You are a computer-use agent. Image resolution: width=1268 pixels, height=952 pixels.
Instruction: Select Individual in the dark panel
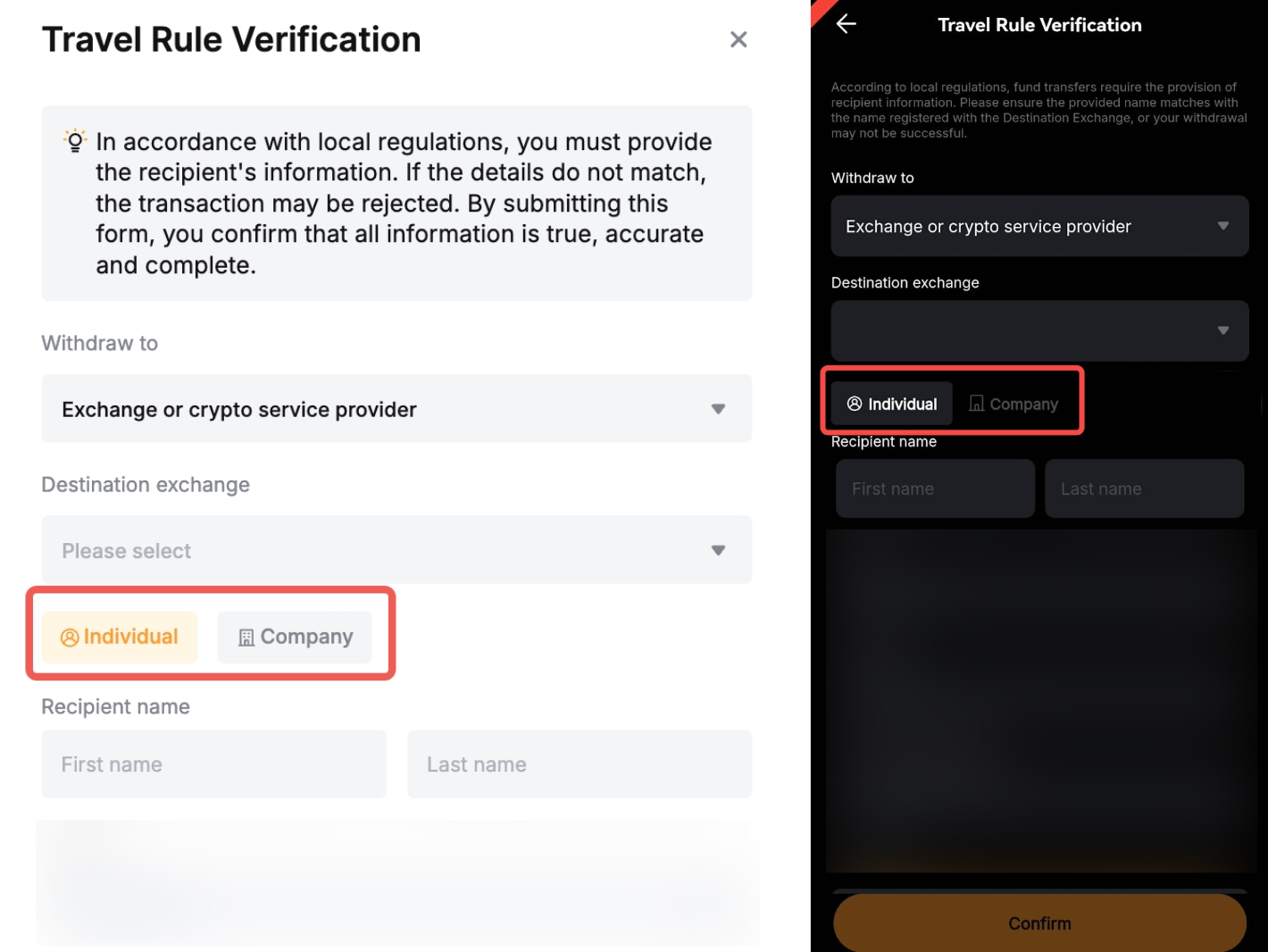tap(892, 404)
